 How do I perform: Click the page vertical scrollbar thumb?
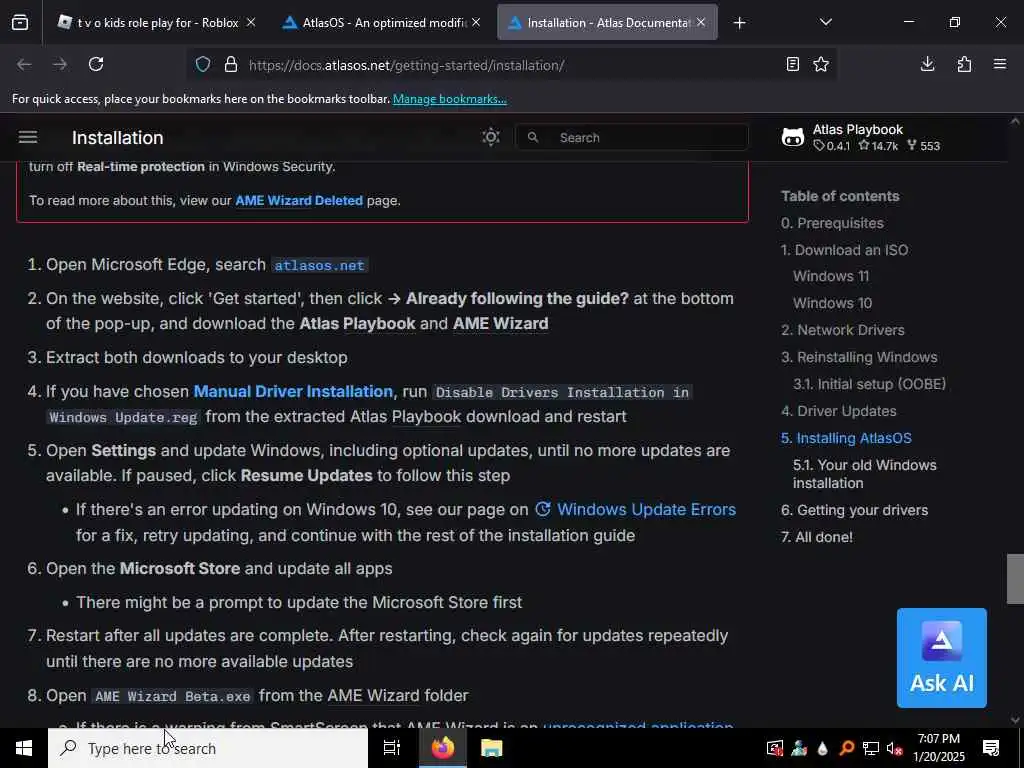coord(1014,579)
